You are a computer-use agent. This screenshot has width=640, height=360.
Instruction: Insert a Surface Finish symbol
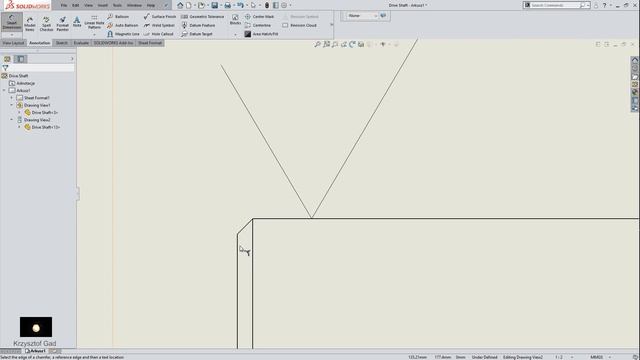(x=160, y=17)
